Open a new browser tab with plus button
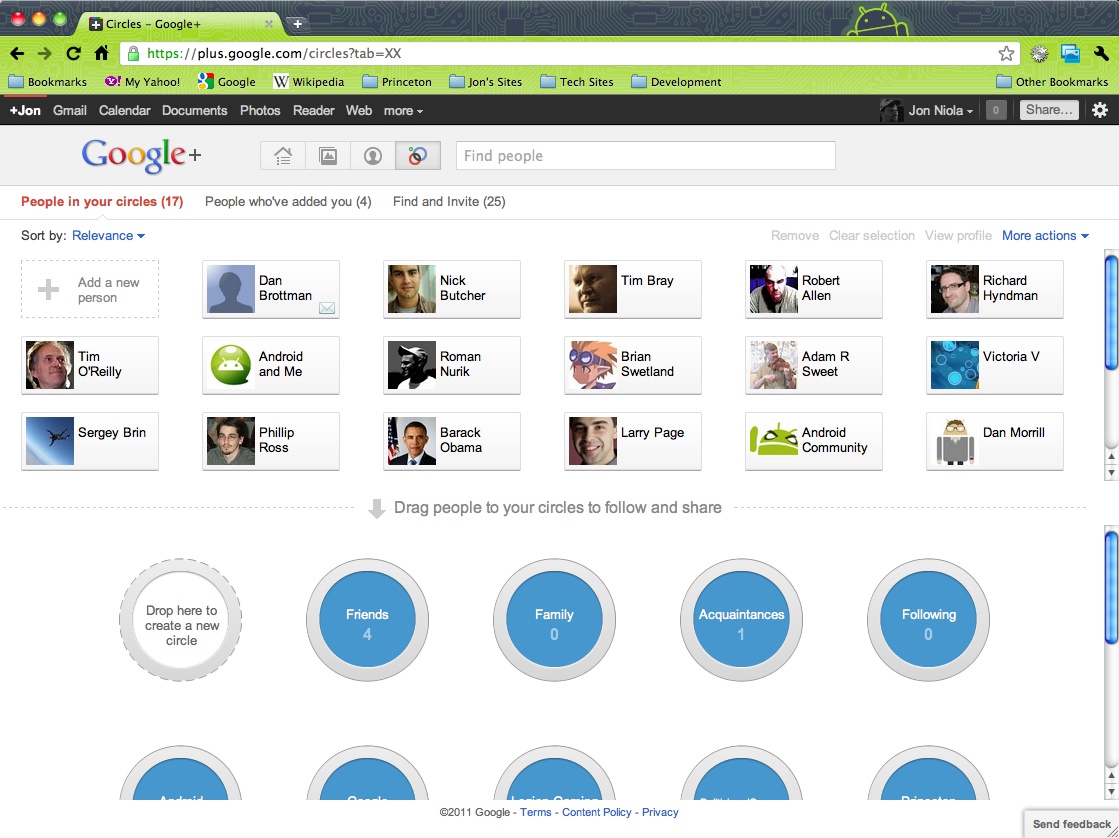This screenshot has height=838, width=1119. click(298, 24)
